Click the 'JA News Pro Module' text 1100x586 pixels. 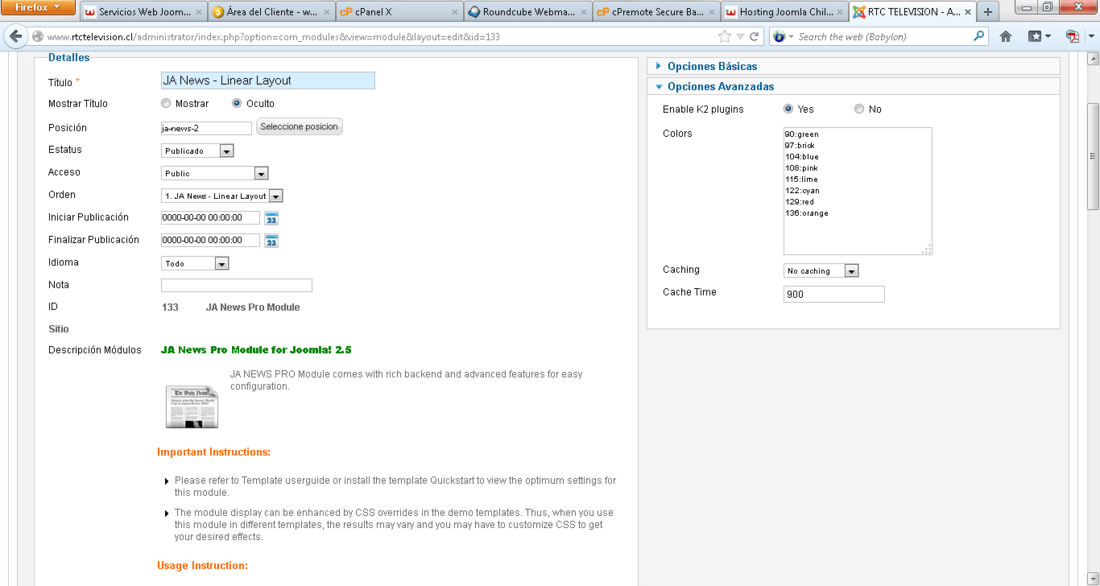coord(253,307)
